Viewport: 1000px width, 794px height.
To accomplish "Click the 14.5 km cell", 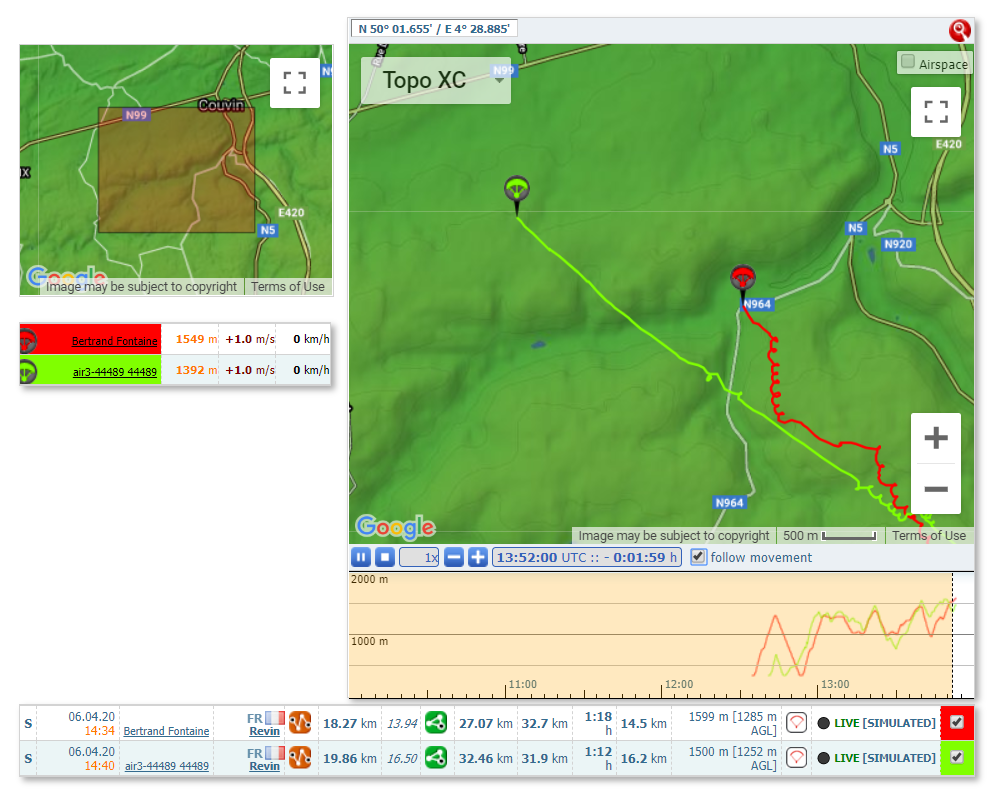I will pyautogui.click(x=643, y=723).
